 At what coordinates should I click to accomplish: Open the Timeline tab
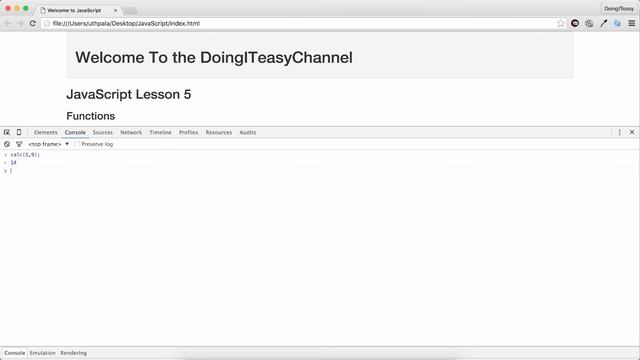[x=160, y=132]
